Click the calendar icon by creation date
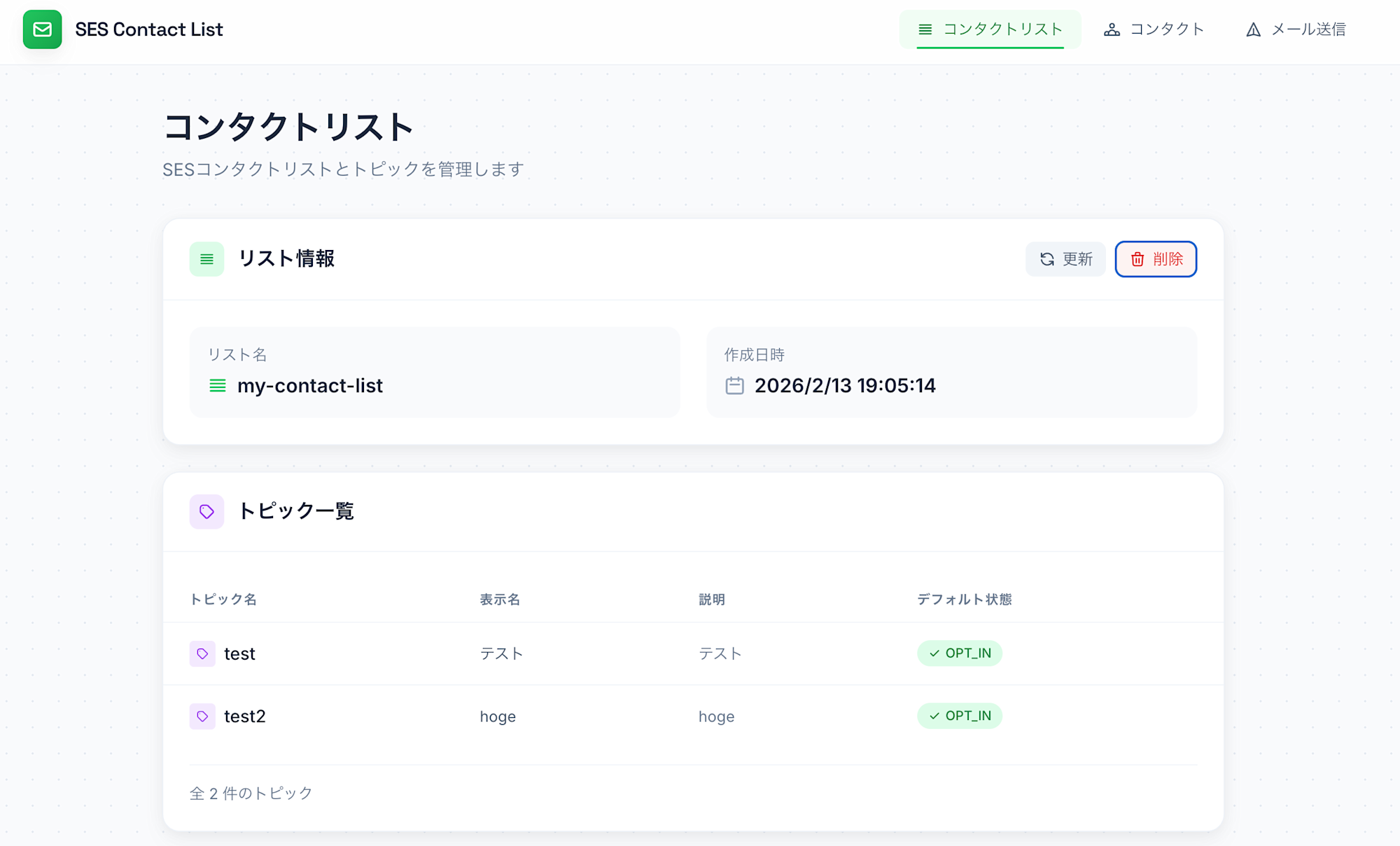1400x846 pixels. coord(734,386)
